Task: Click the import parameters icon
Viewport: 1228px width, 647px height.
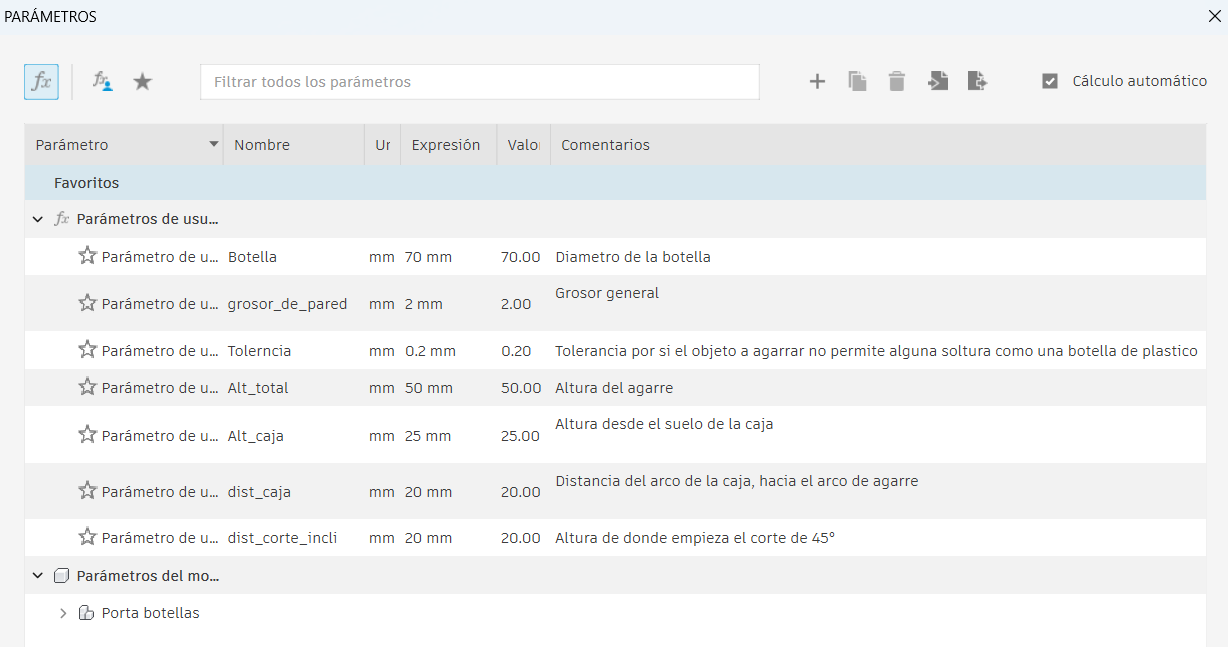Action: (938, 82)
